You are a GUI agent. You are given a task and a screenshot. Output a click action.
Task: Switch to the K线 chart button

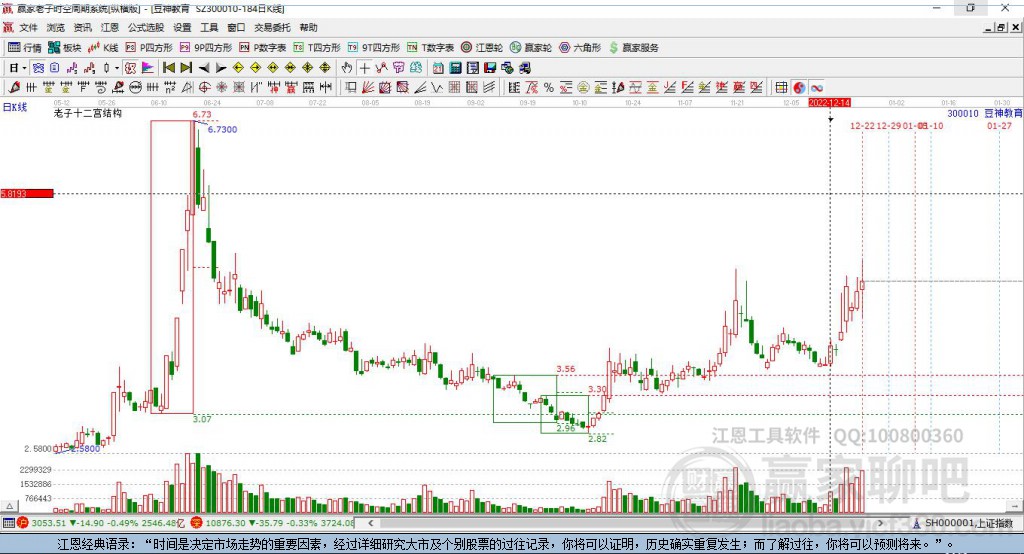click(103, 48)
